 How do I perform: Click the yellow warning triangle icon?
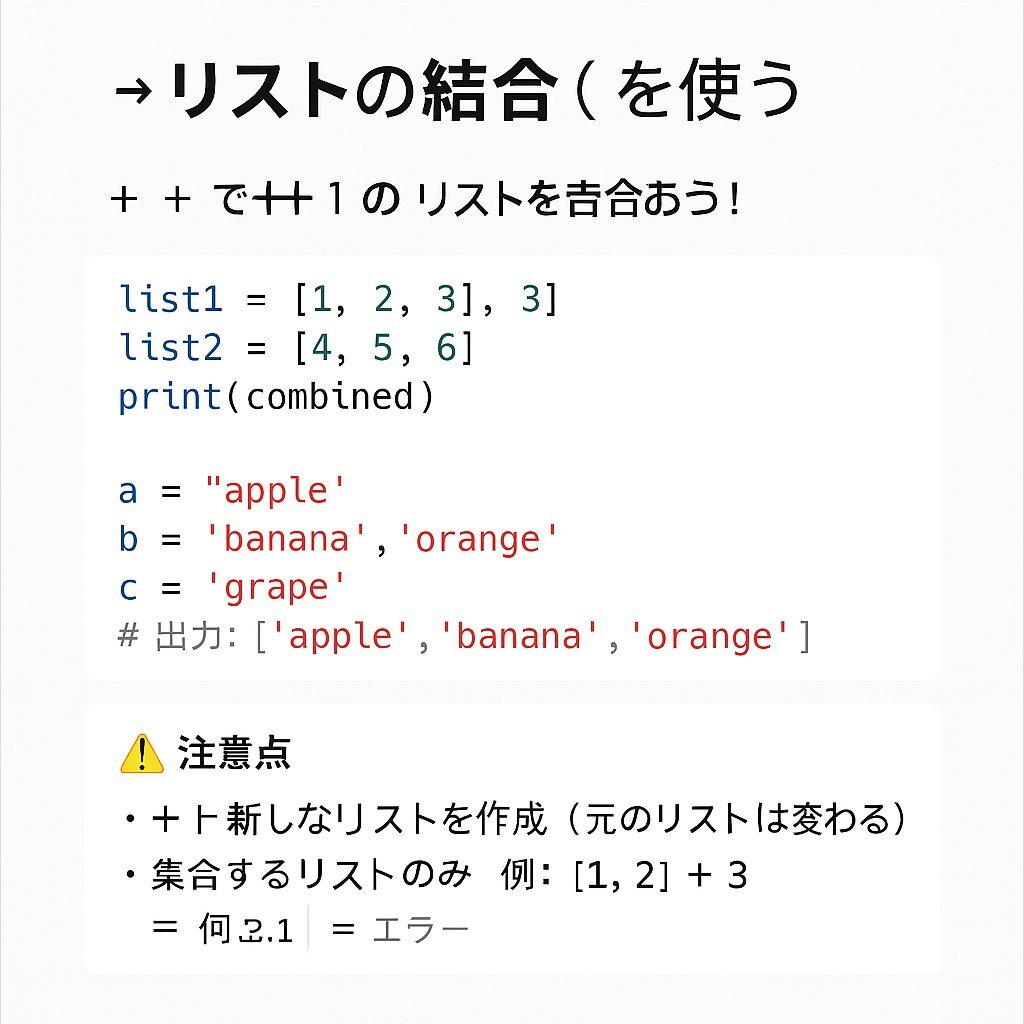(x=141, y=753)
